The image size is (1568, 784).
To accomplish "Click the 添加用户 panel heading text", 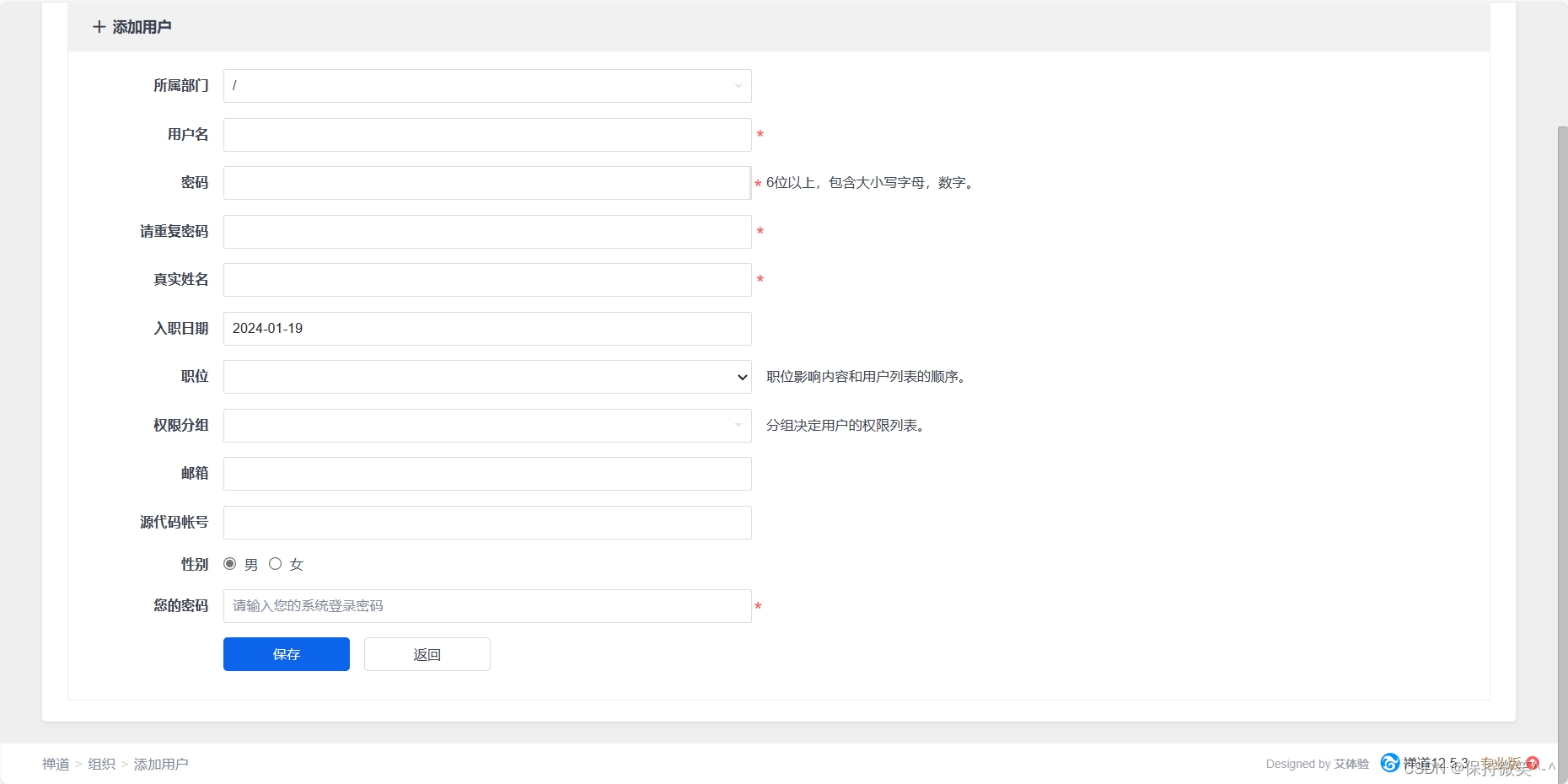I will 142,27.
